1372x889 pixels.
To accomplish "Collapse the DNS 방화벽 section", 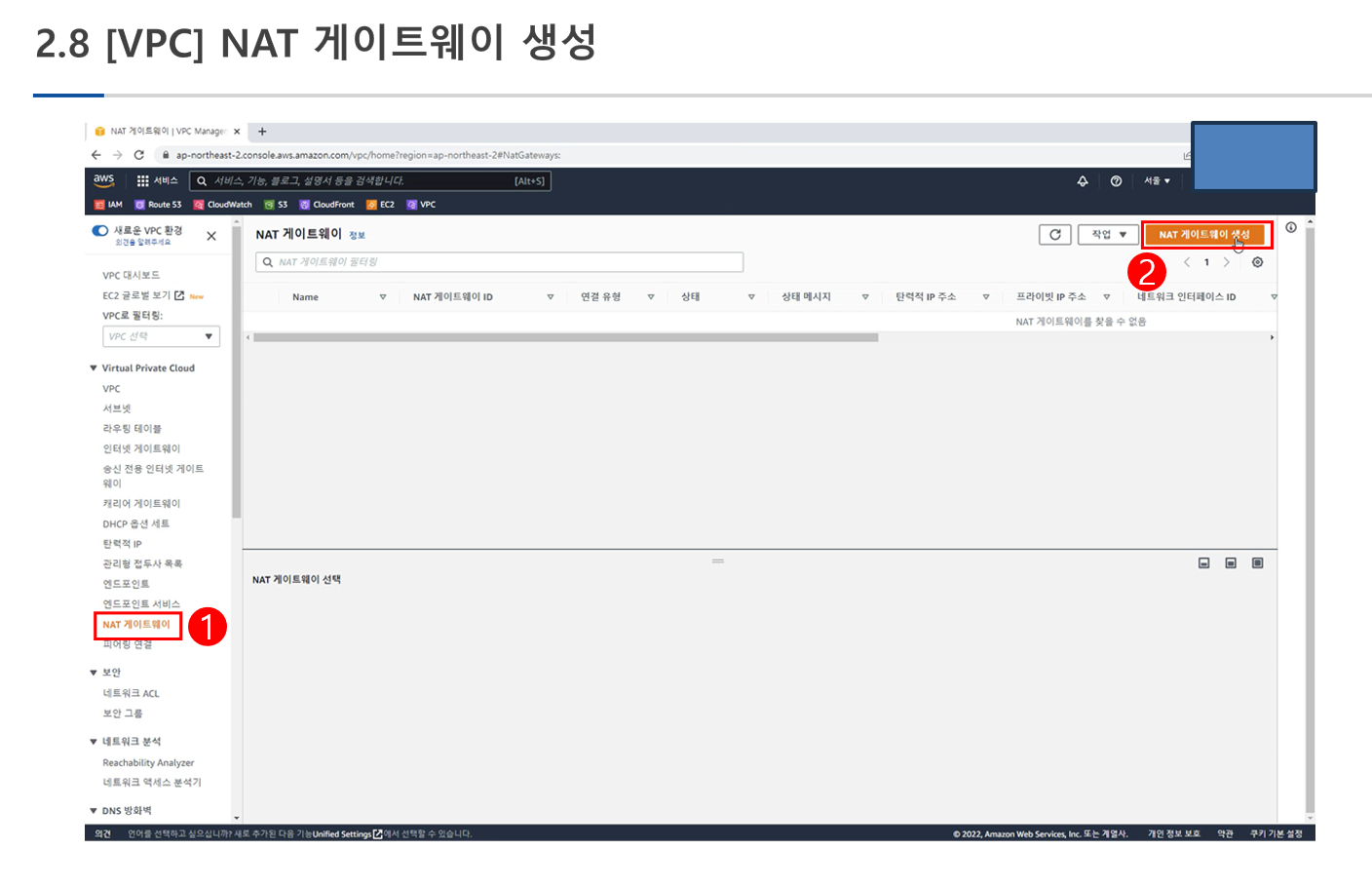I will pos(94,811).
